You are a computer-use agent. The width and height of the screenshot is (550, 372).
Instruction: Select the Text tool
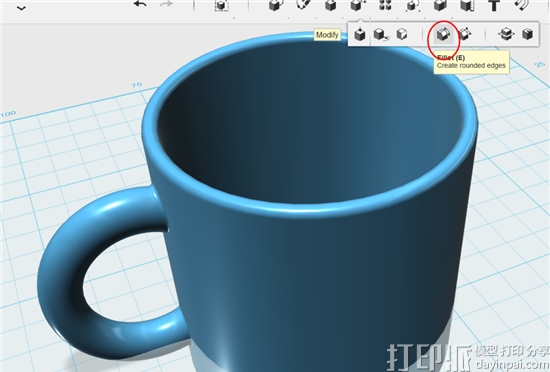coord(494,5)
